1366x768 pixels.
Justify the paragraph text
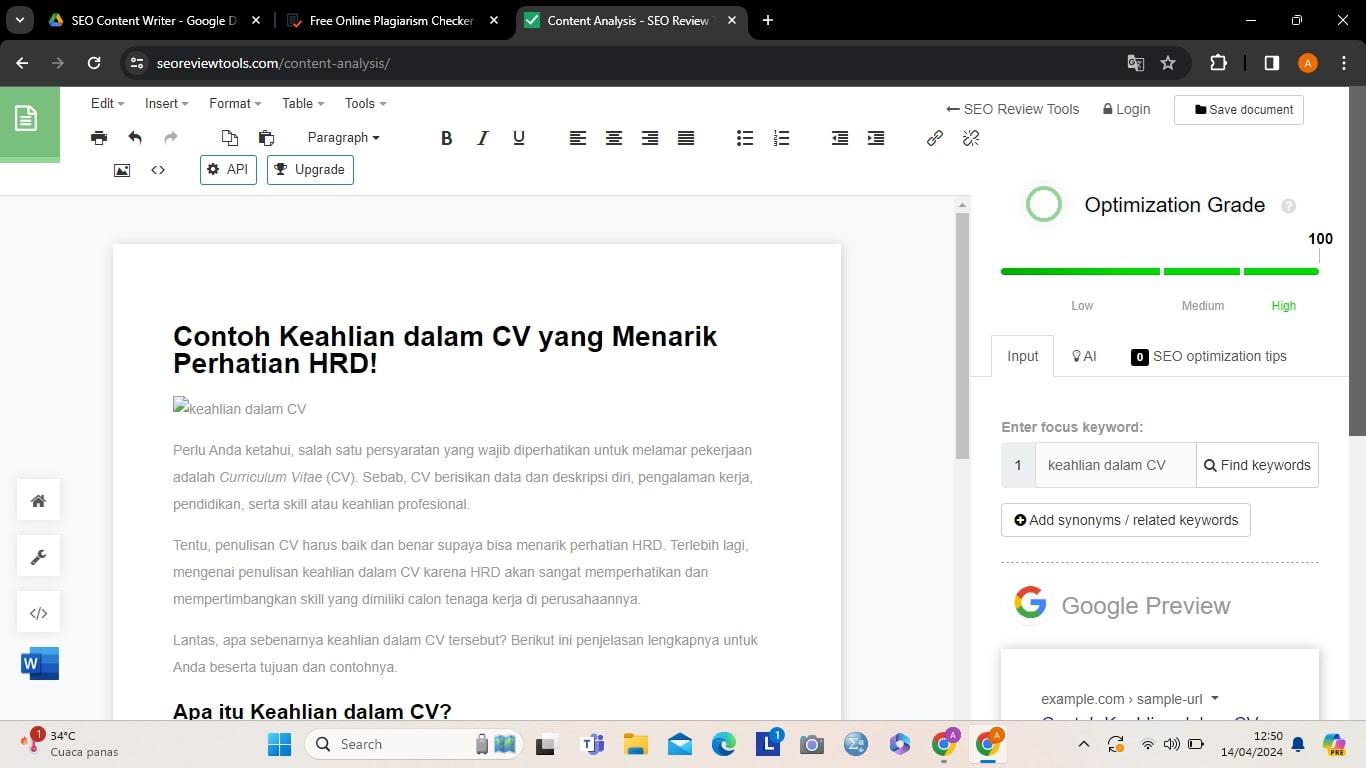click(686, 138)
